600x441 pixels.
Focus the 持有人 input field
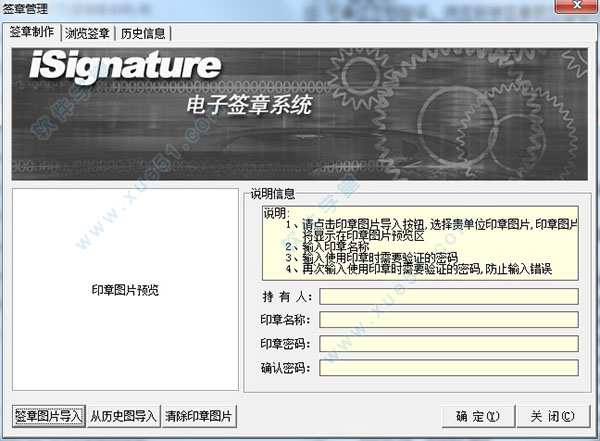click(x=449, y=297)
